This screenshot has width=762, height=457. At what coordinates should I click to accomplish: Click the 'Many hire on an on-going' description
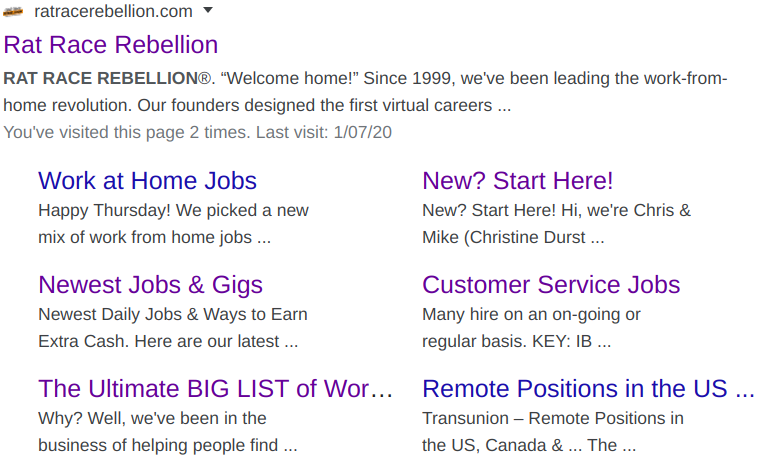(x=531, y=315)
